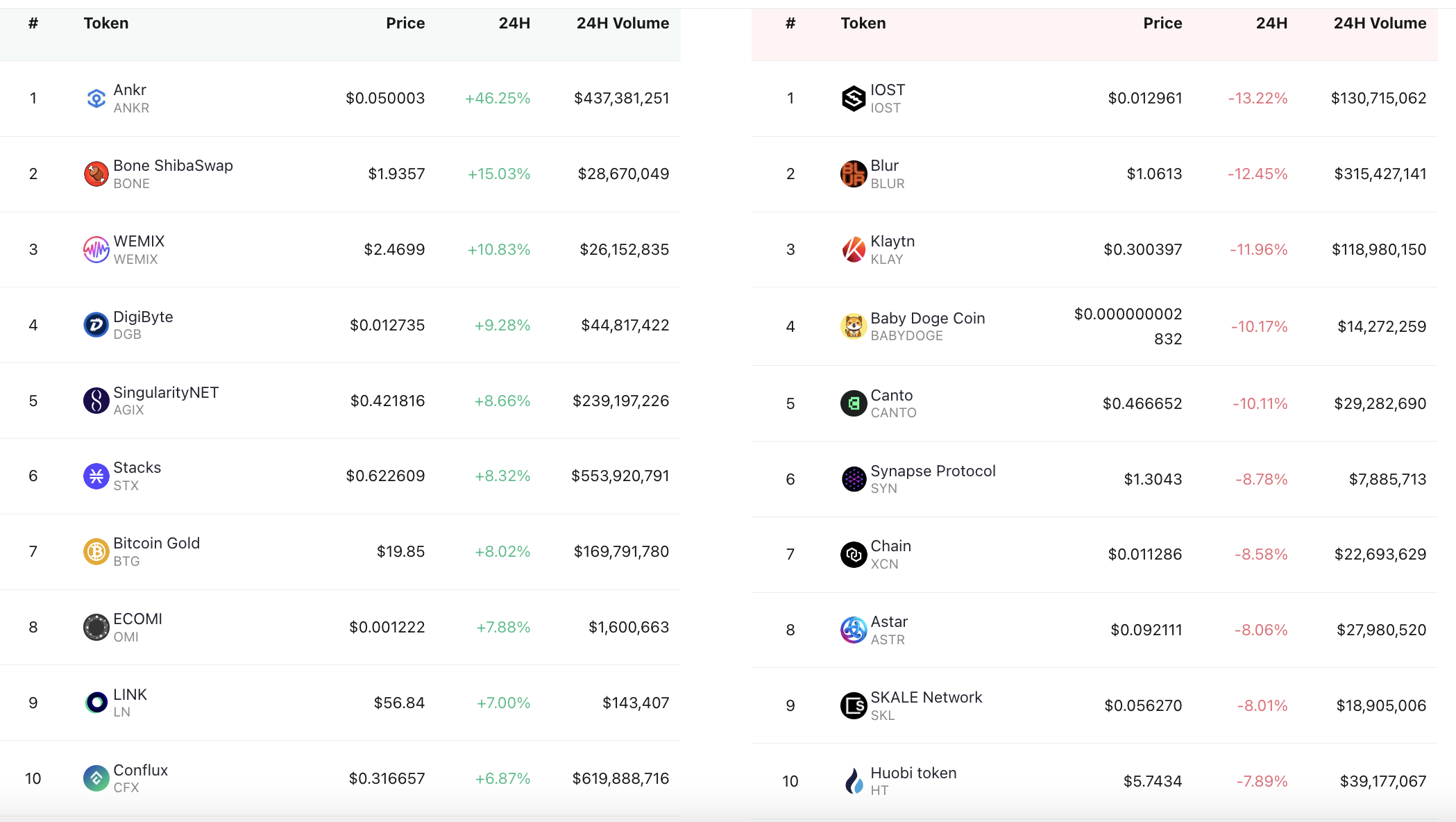Open the Bitcoin Gold coin icon

pyautogui.click(x=96, y=552)
